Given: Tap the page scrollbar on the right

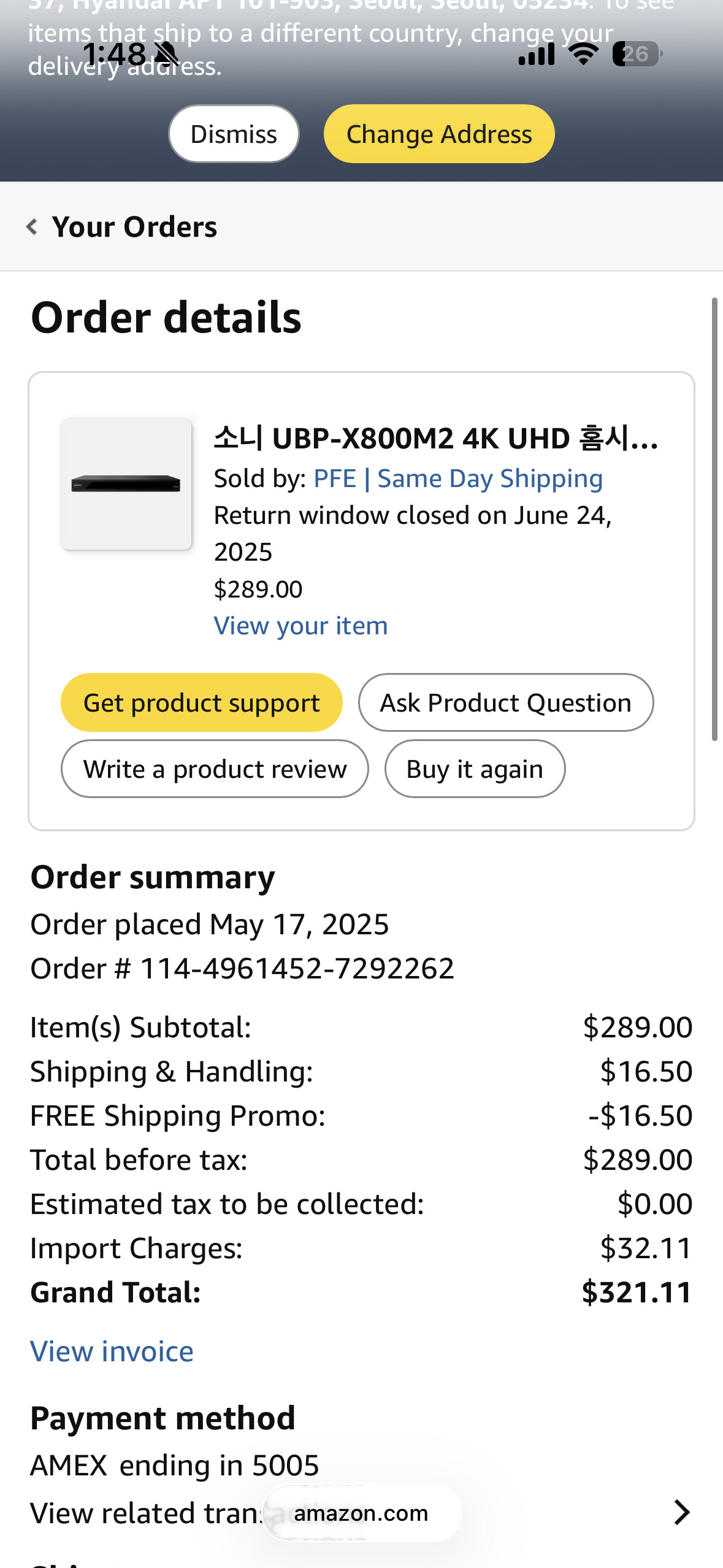Looking at the screenshot, I should (714, 519).
